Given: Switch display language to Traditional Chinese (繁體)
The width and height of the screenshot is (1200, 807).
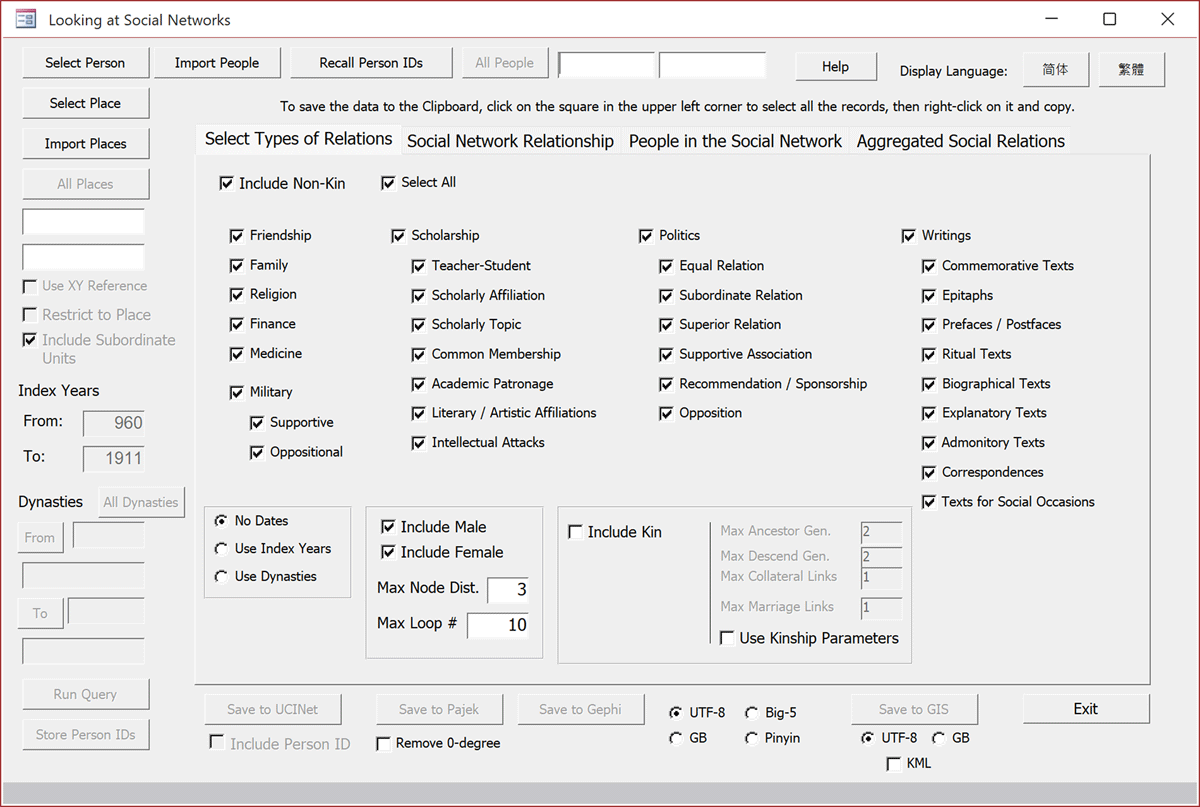Looking at the screenshot, I should [x=1131, y=69].
